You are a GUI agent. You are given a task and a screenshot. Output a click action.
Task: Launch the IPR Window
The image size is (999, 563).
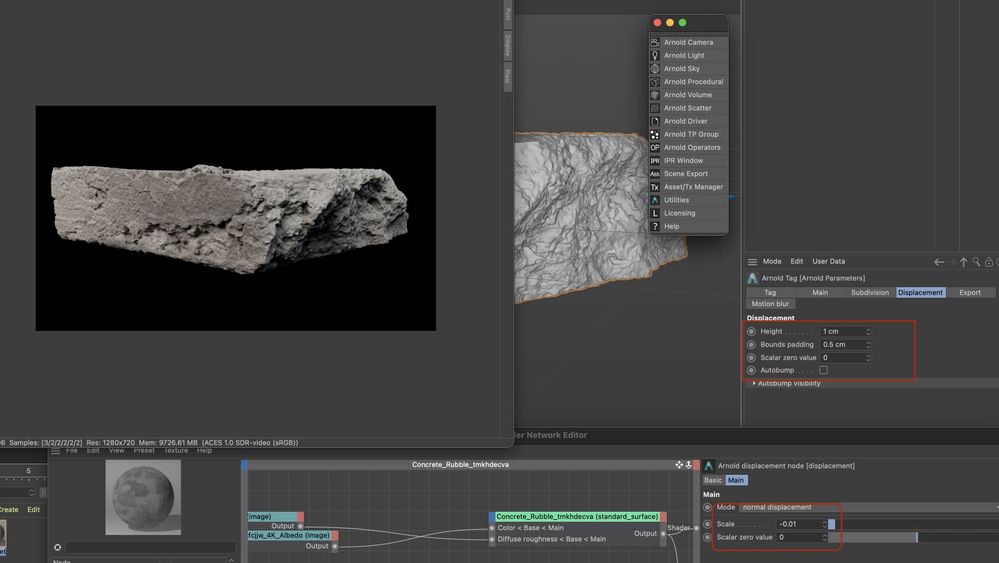click(x=688, y=160)
